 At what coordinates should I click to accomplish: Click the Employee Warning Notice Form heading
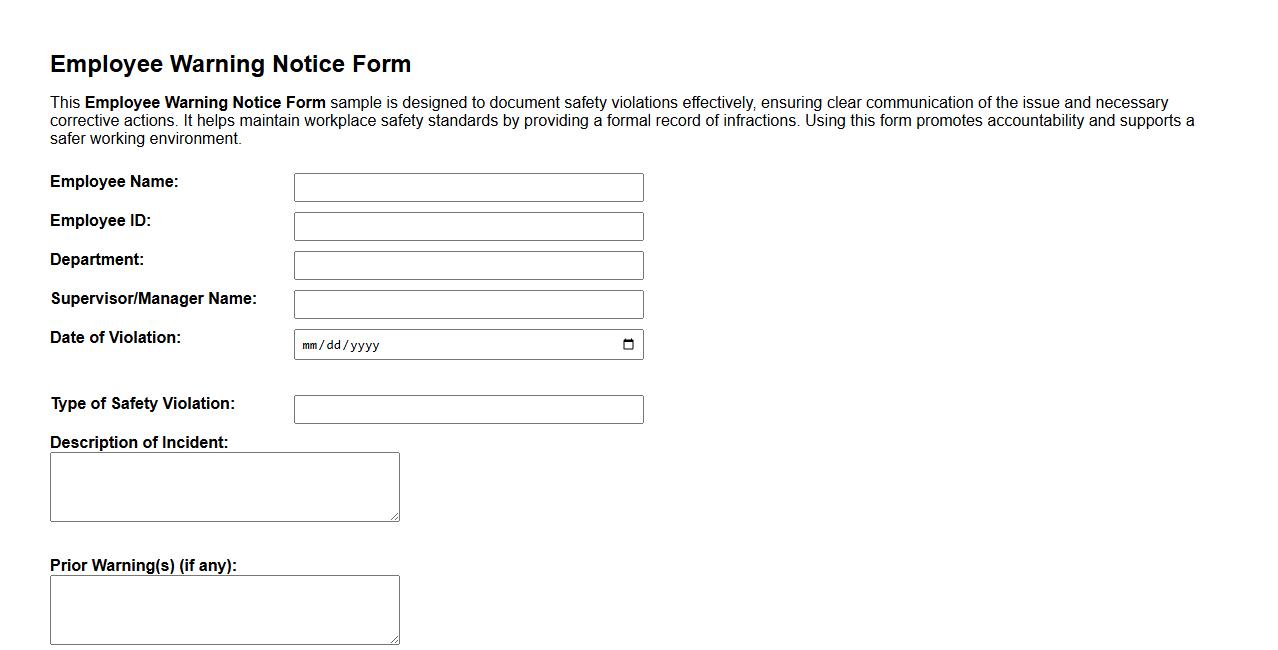(x=230, y=63)
